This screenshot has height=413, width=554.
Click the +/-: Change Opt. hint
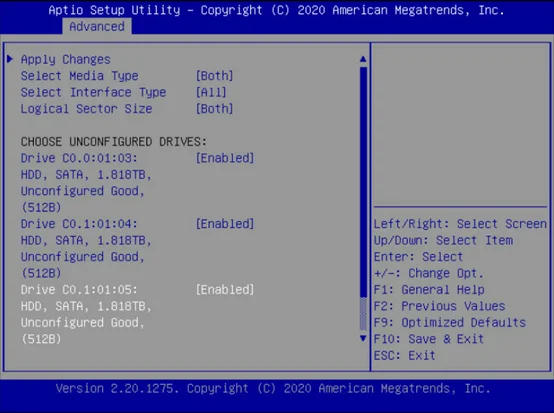pyautogui.click(x=429, y=273)
